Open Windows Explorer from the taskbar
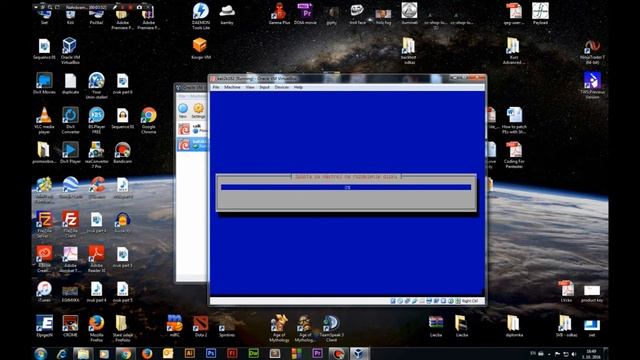The image size is (640, 360). [x=83, y=353]
